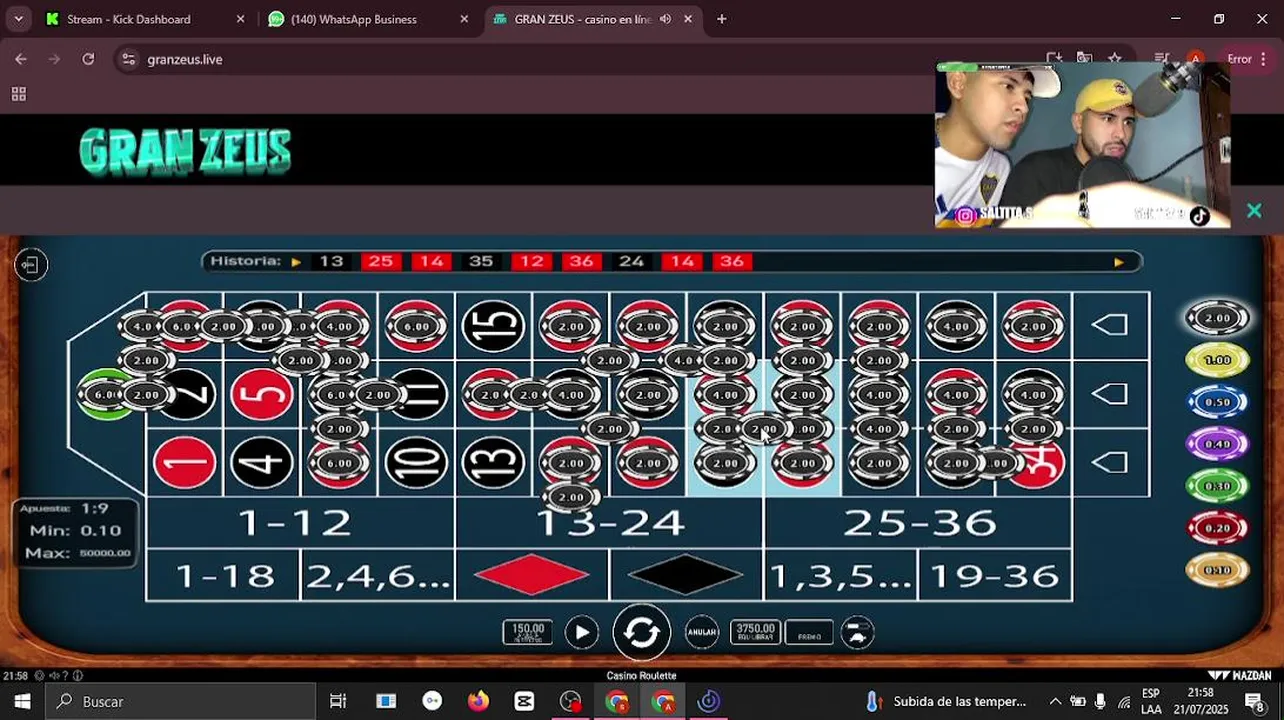
Task: Reload the granzeus.live page
Action: coord(88,59)
